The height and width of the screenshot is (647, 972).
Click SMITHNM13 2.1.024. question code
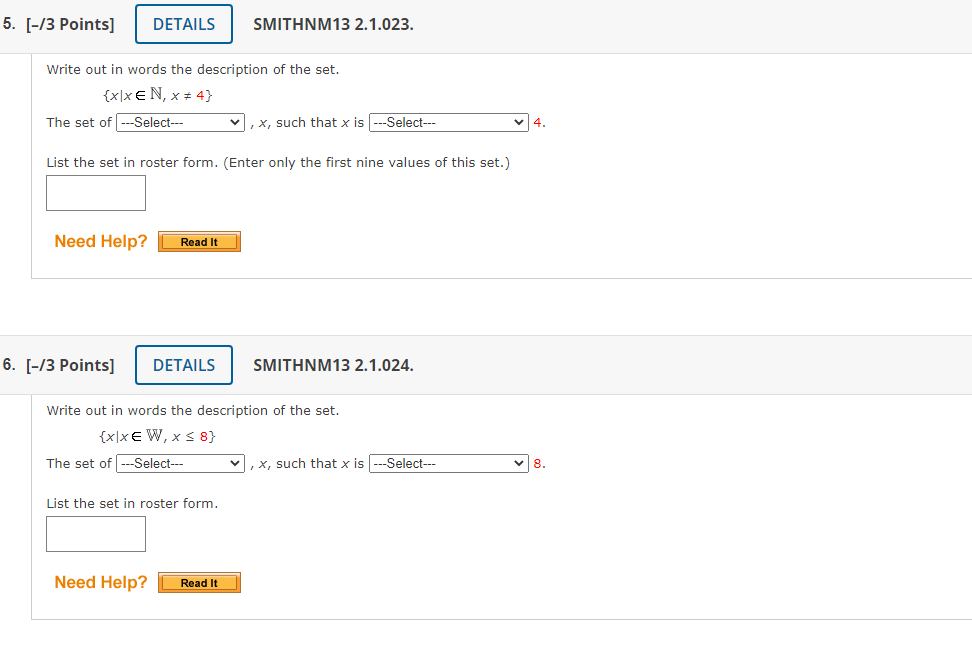(333, 365)
